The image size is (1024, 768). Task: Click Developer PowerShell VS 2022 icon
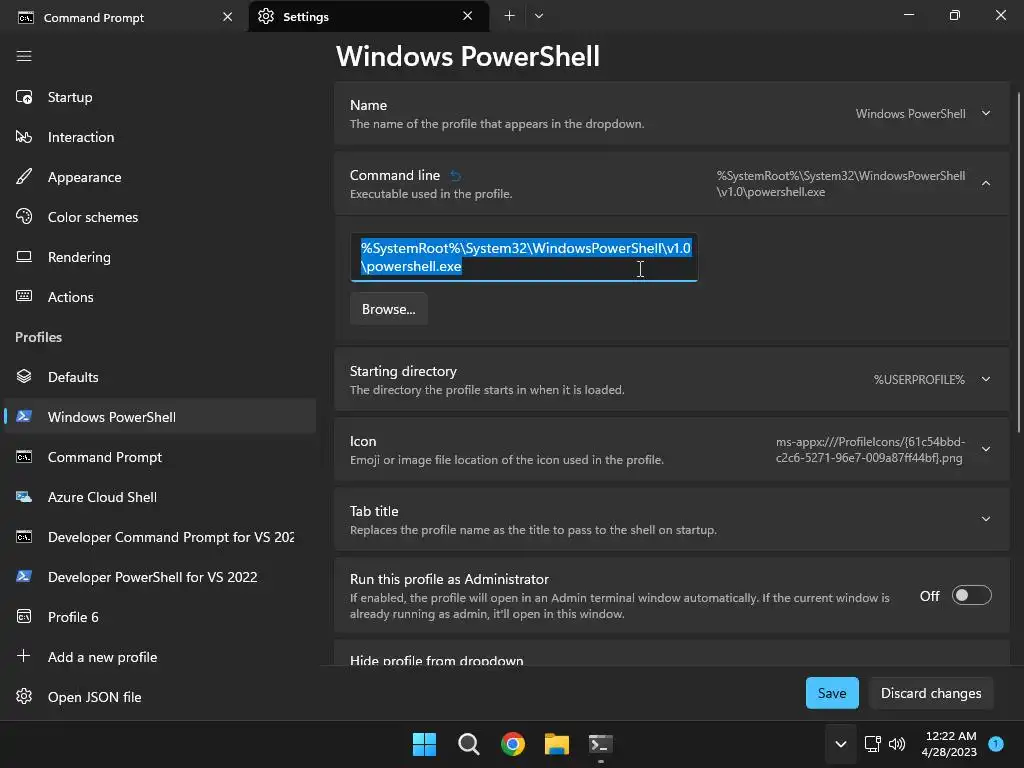(x=24, y=577)
